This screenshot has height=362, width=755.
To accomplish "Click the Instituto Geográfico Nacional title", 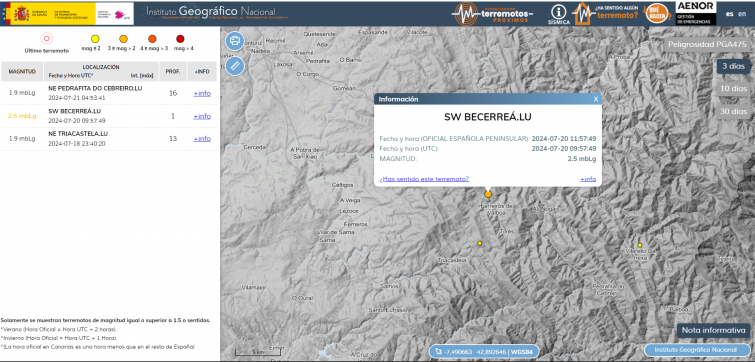I will click(210, 12).
